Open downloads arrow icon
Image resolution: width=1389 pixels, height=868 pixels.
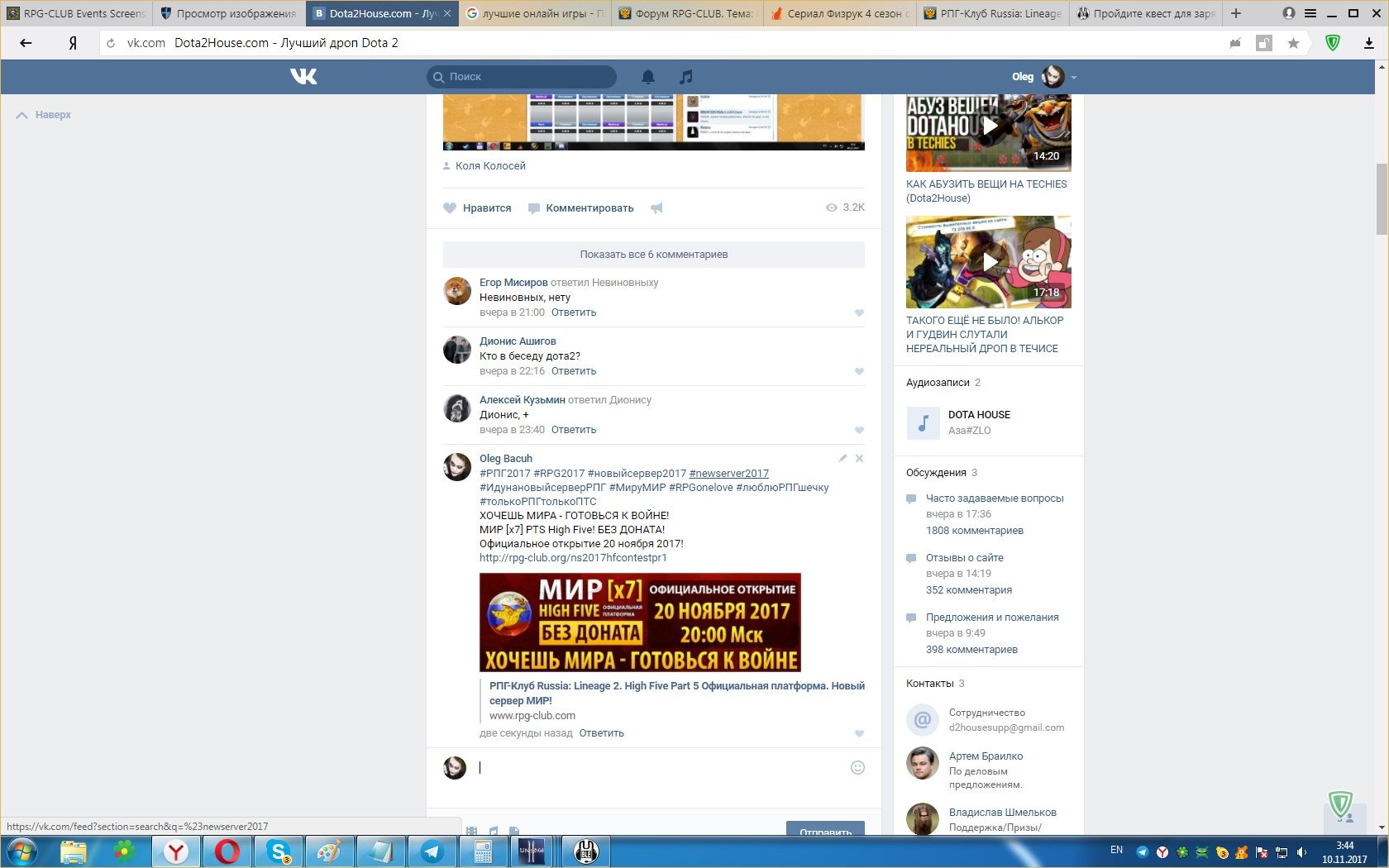coord(1369,43)
